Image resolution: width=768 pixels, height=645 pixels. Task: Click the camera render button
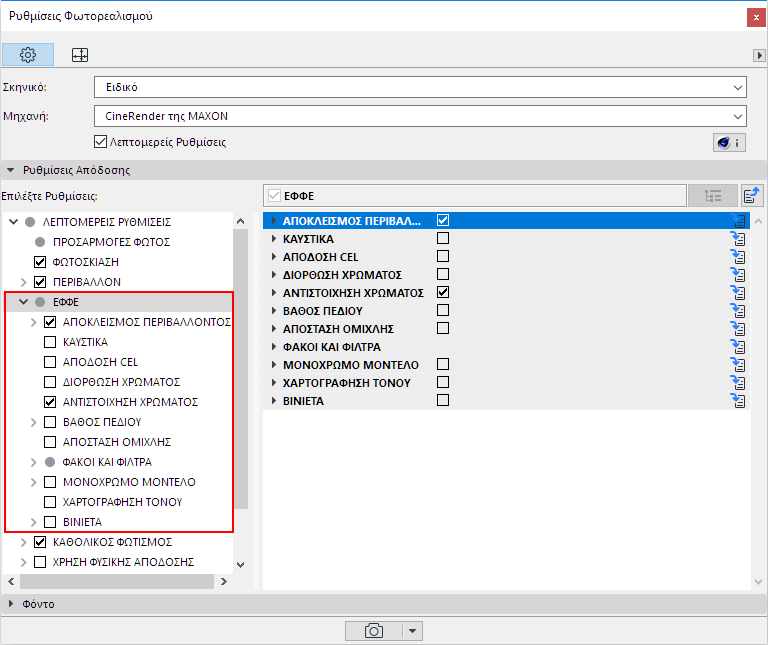point(374,631)
